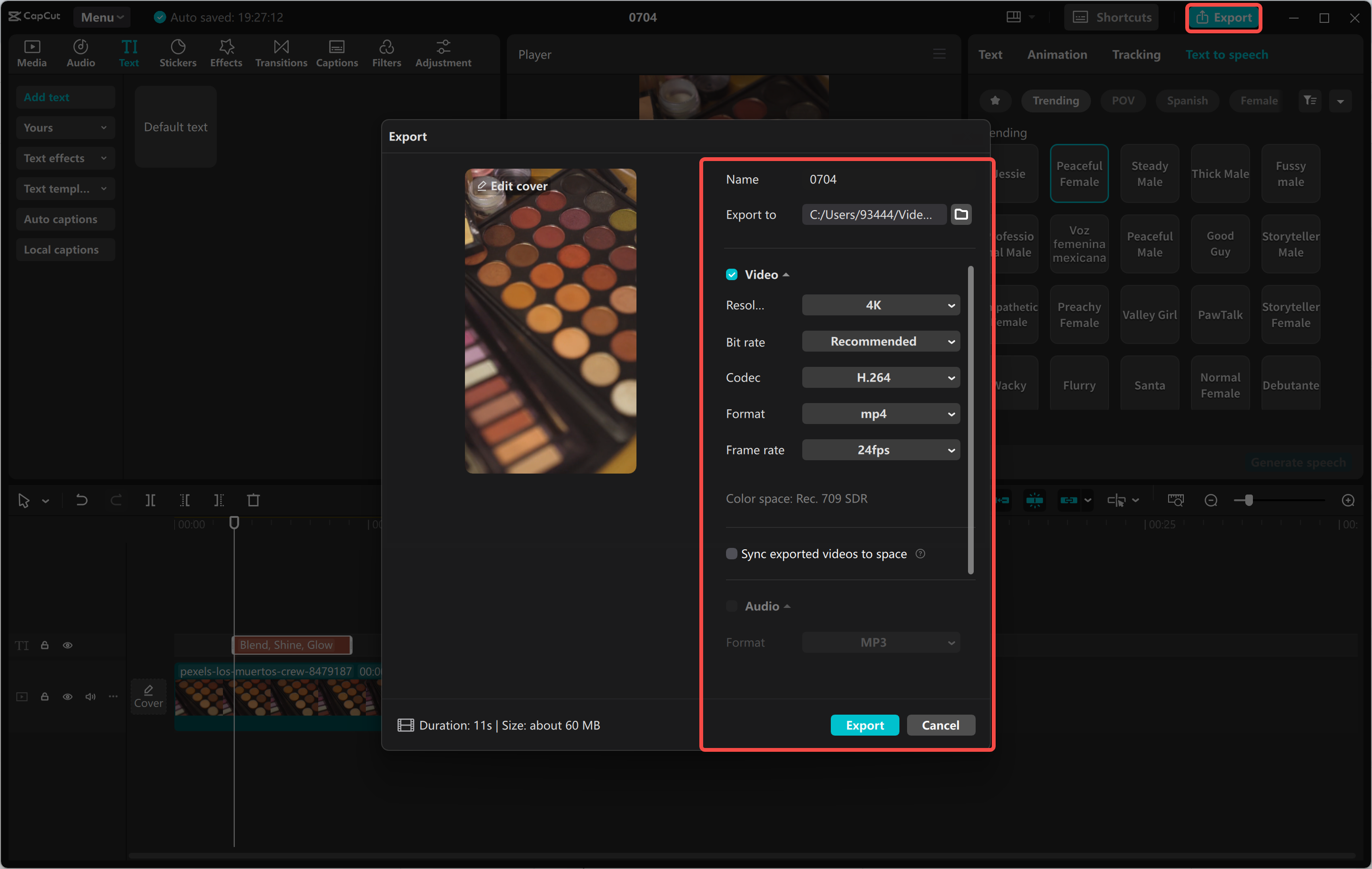1372x869 pixels.
Task: Enable Sync exported videos to space
Action: (x=732, y=553)
